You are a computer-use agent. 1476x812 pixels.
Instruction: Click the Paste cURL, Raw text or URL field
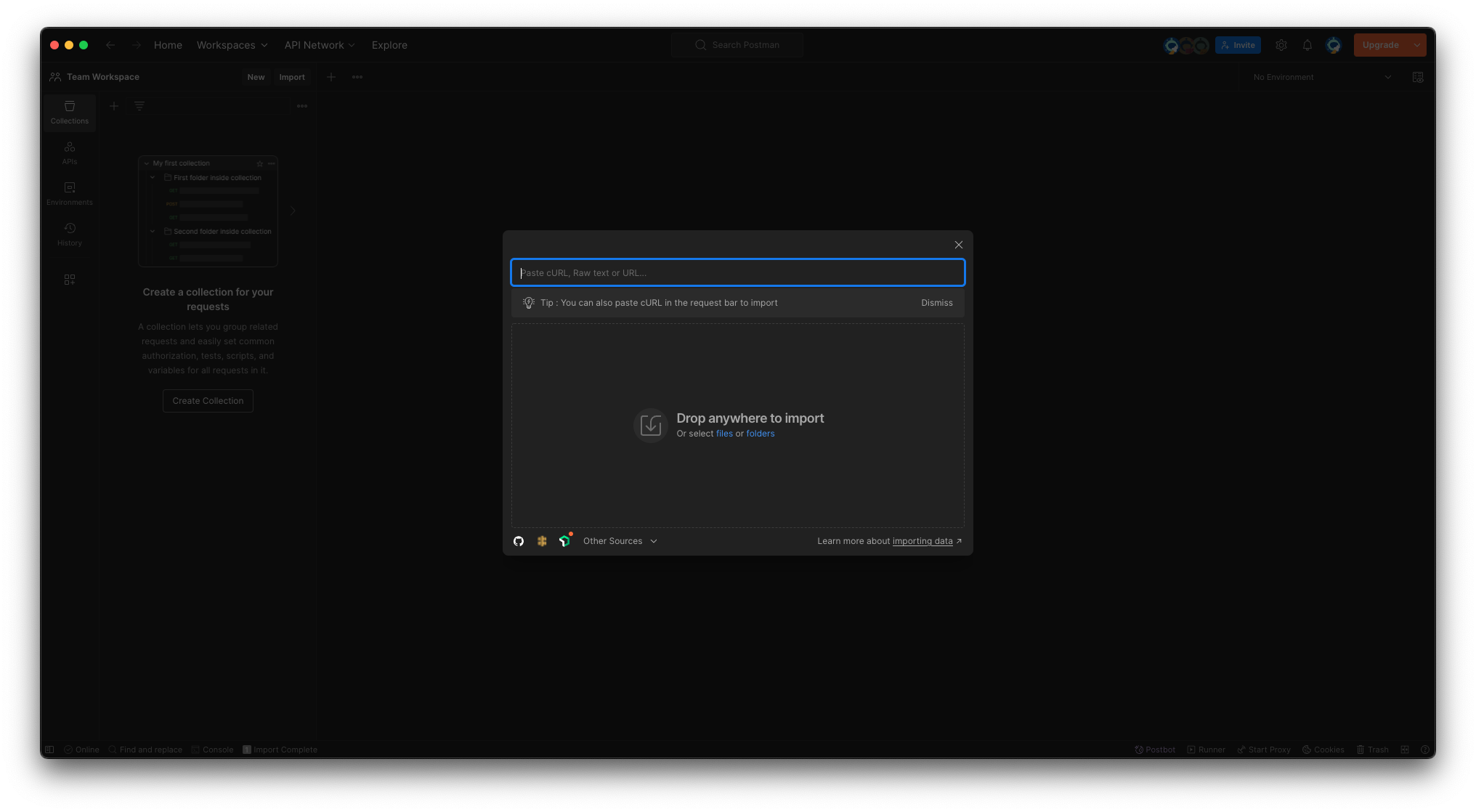tap(737, 272)
